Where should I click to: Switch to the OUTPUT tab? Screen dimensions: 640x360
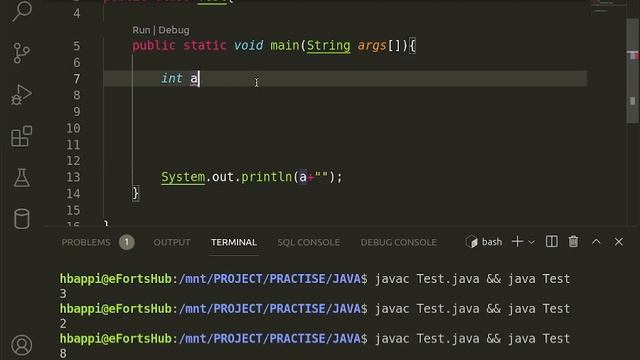click(172, 242)
